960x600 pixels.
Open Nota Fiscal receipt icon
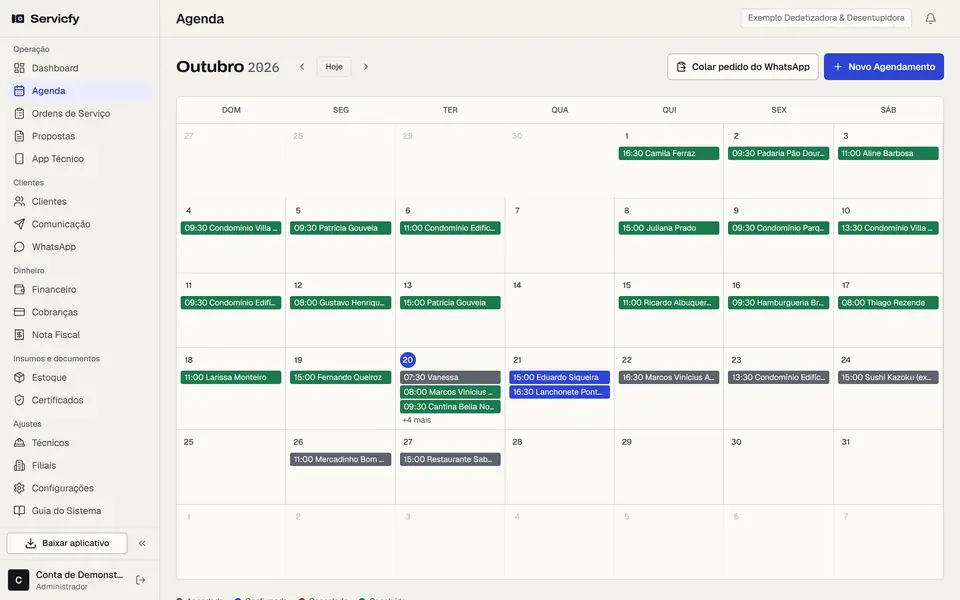20,335
